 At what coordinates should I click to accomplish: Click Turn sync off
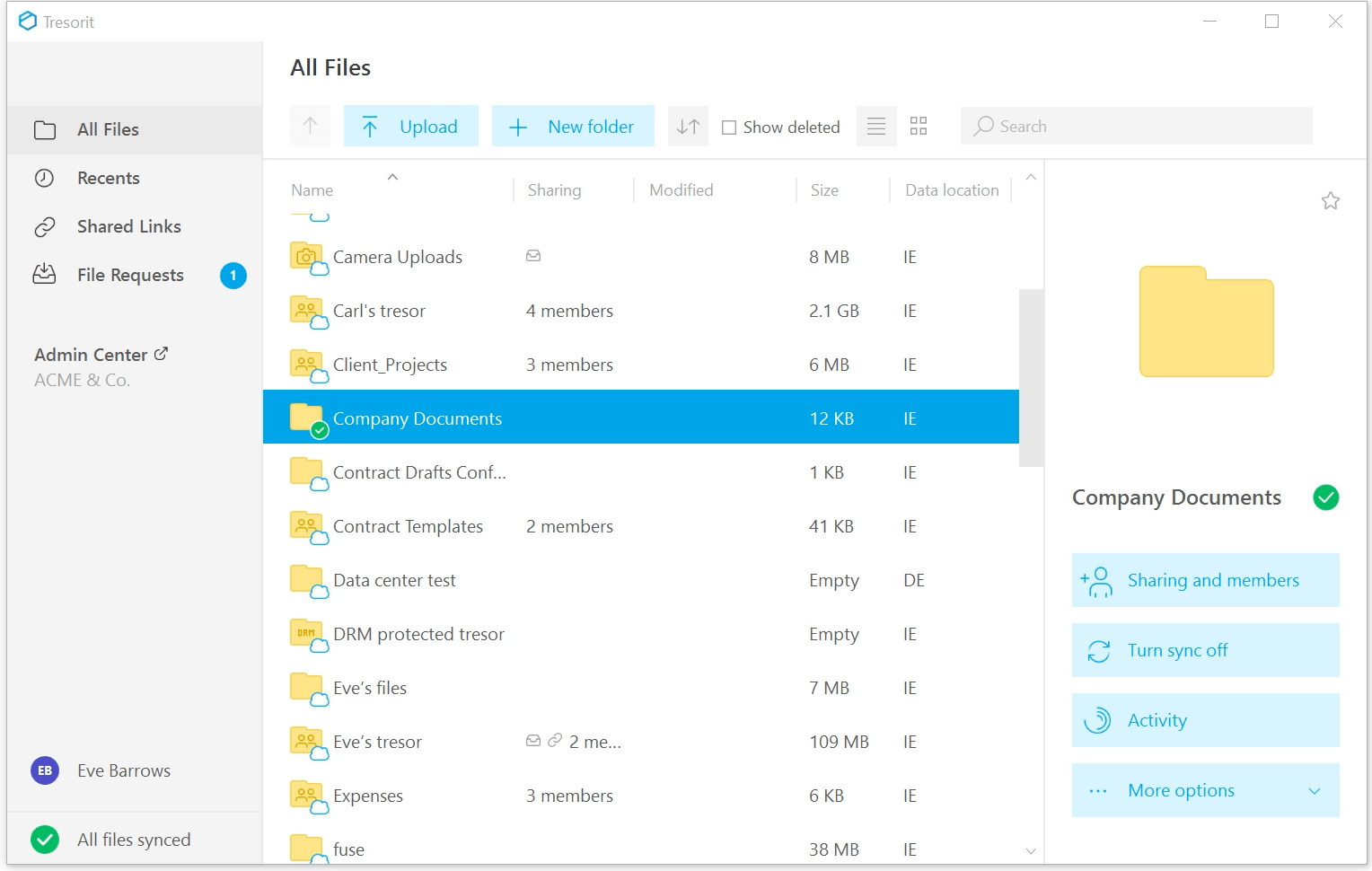pyautogui.click(x=1206, y=650)
